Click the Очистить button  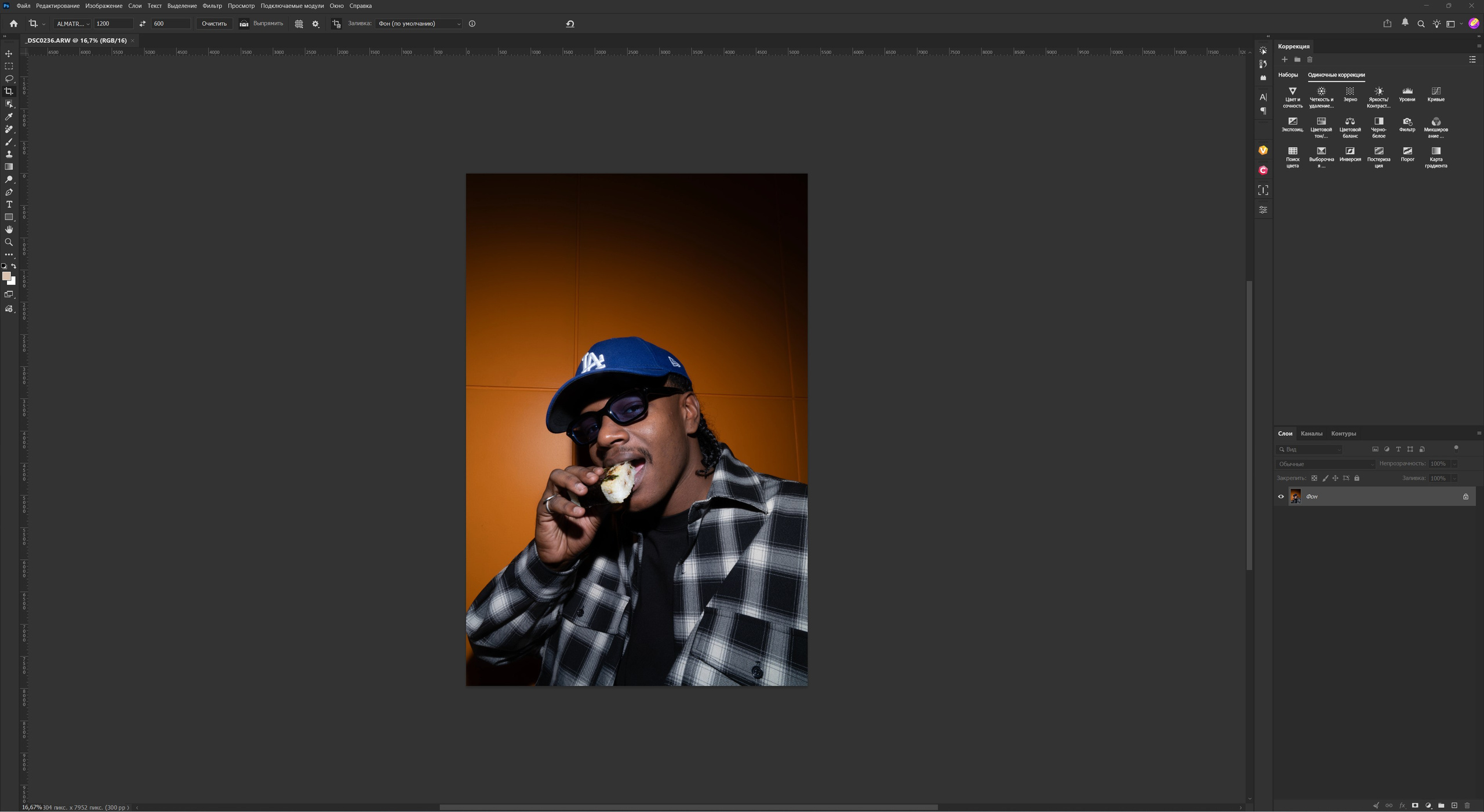coord(214,24)
